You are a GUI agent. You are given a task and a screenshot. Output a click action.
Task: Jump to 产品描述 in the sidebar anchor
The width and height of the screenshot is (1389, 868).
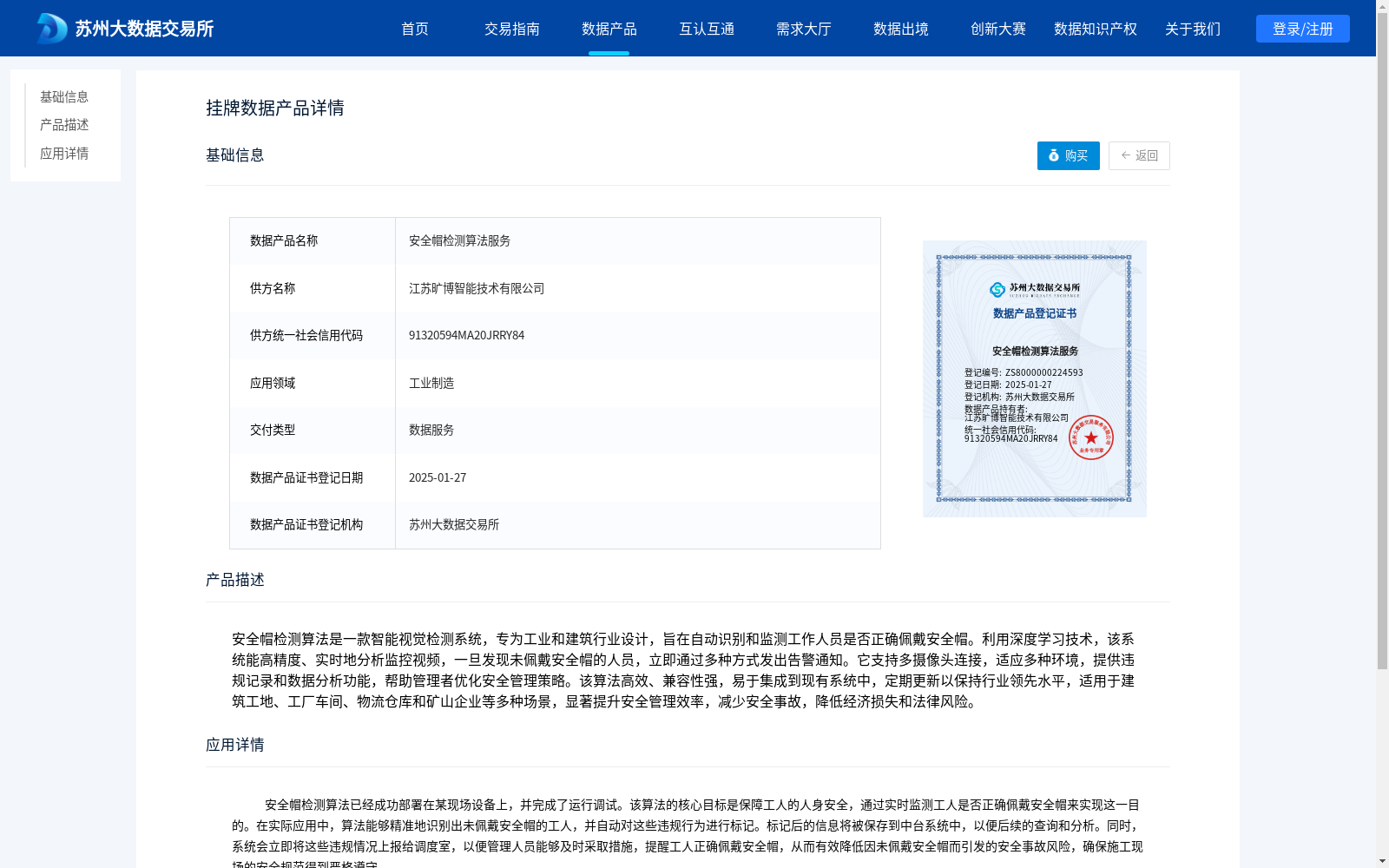point(64,125)
